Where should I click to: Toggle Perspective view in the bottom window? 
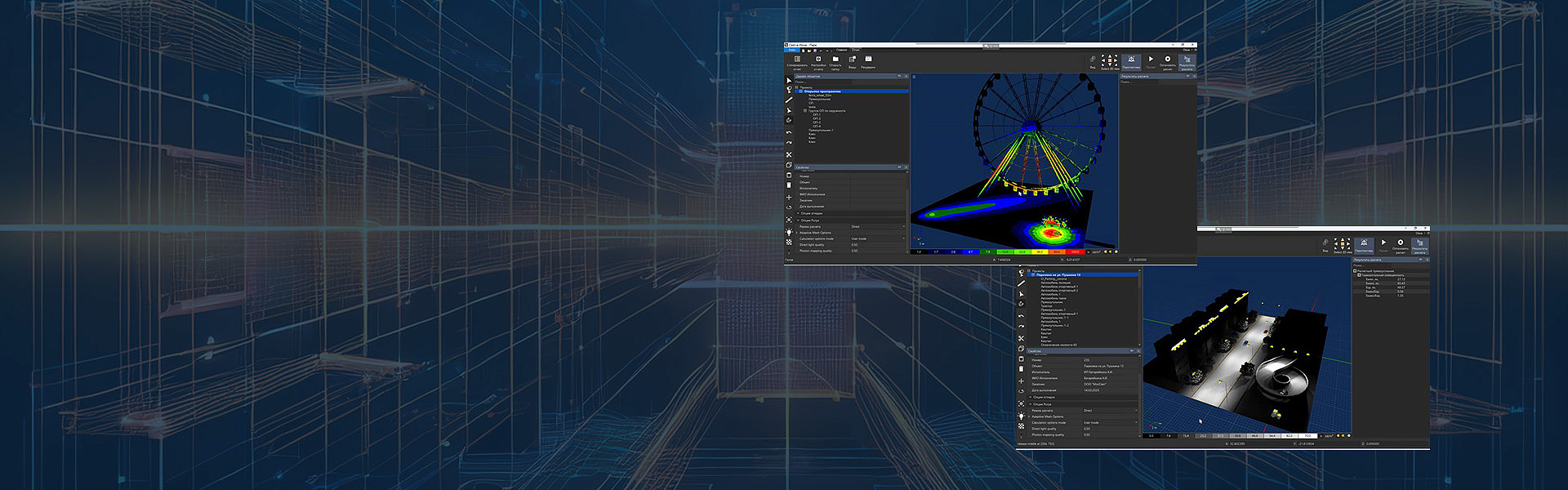click(1364, 245)
